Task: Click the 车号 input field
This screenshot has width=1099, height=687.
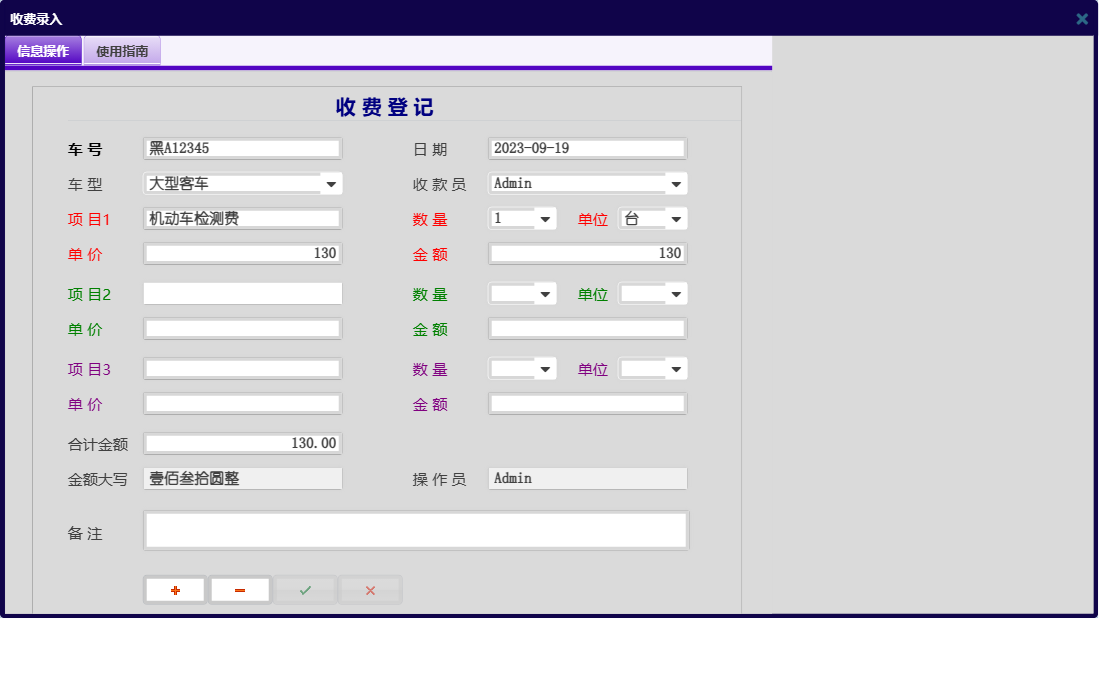Action: tap(243, 148)
